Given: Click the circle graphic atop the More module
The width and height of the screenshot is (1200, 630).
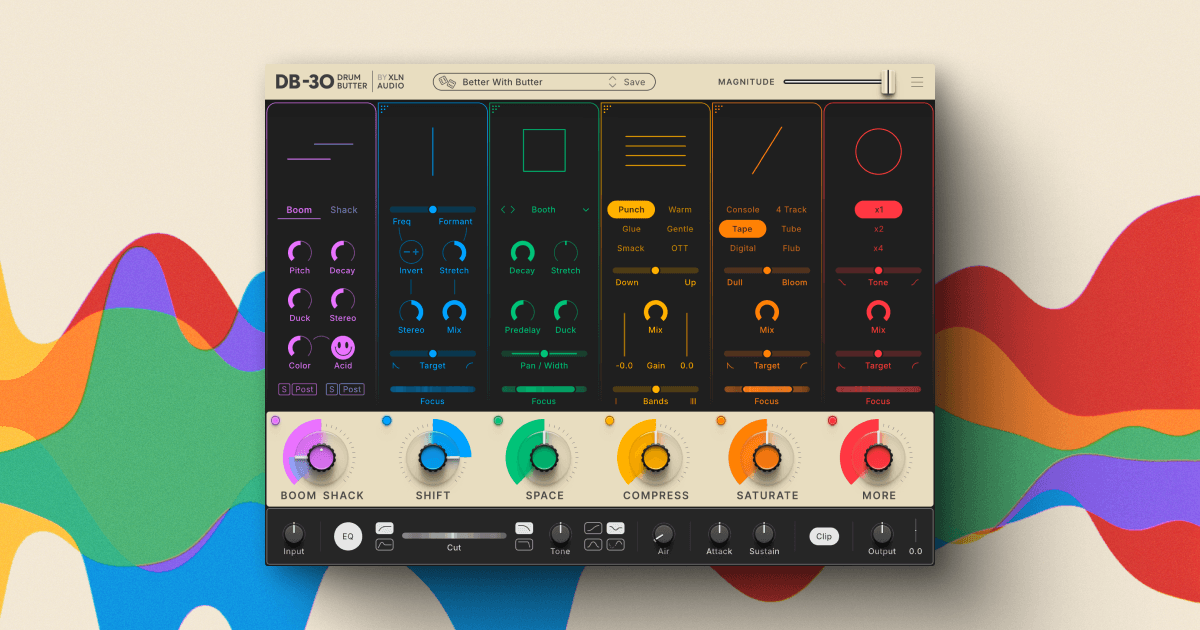Looking at the screenshot, I should pos(878,152).
